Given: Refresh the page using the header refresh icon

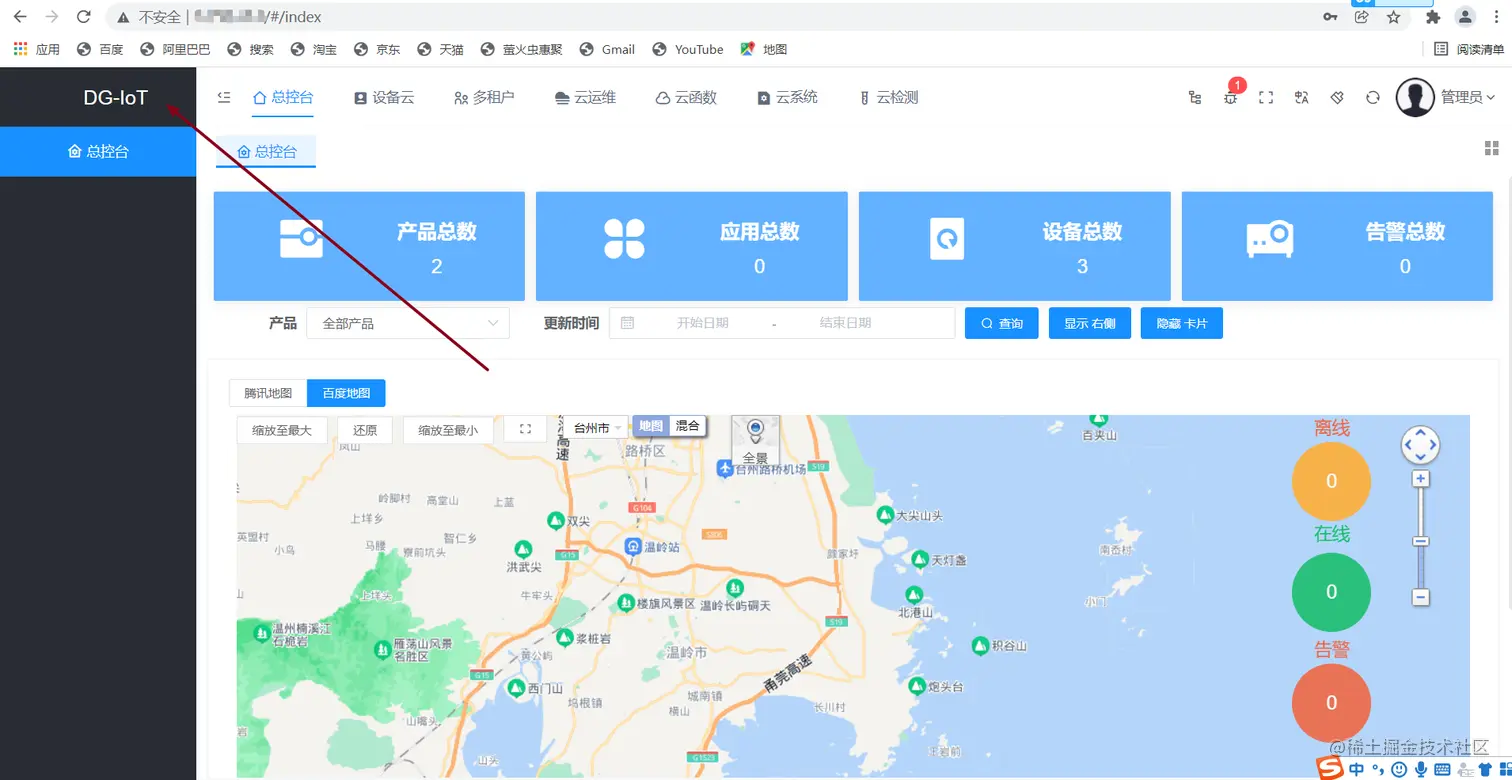Looking at the screenshot, I should point(1372,97).
